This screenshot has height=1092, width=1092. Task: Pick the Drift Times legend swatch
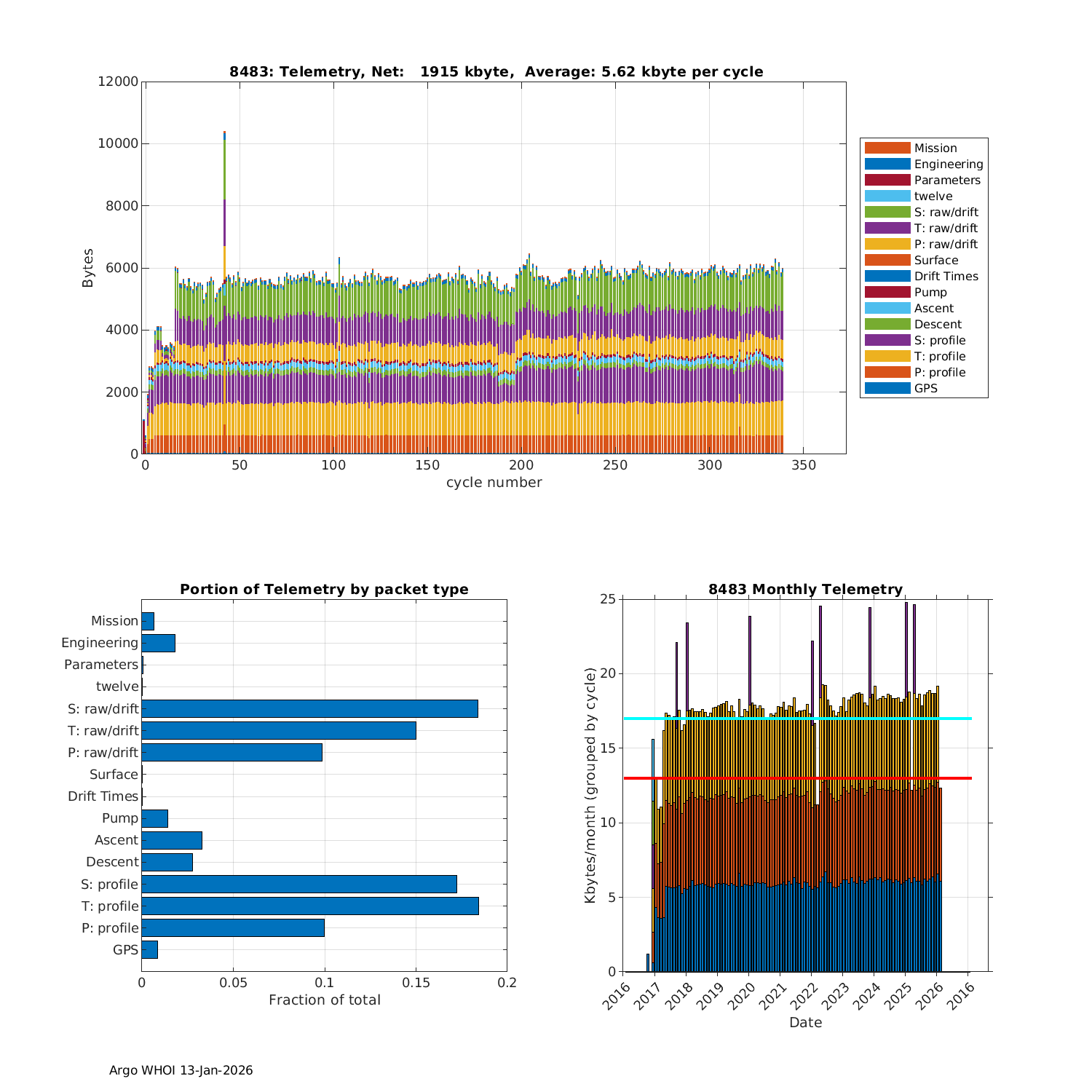pyautogui.click(x=887, y=276)
